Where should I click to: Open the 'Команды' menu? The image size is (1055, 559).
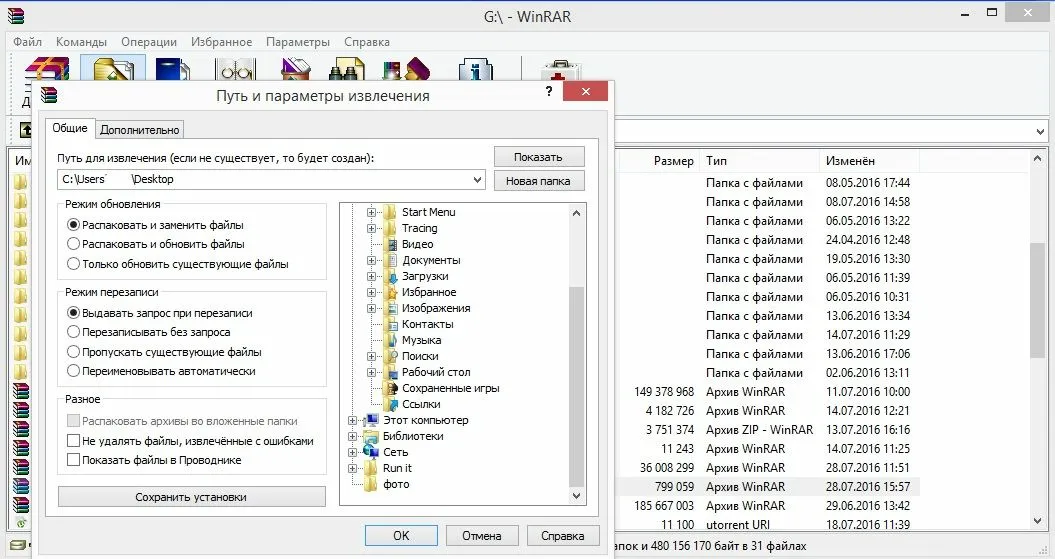(x=82, y=42)
